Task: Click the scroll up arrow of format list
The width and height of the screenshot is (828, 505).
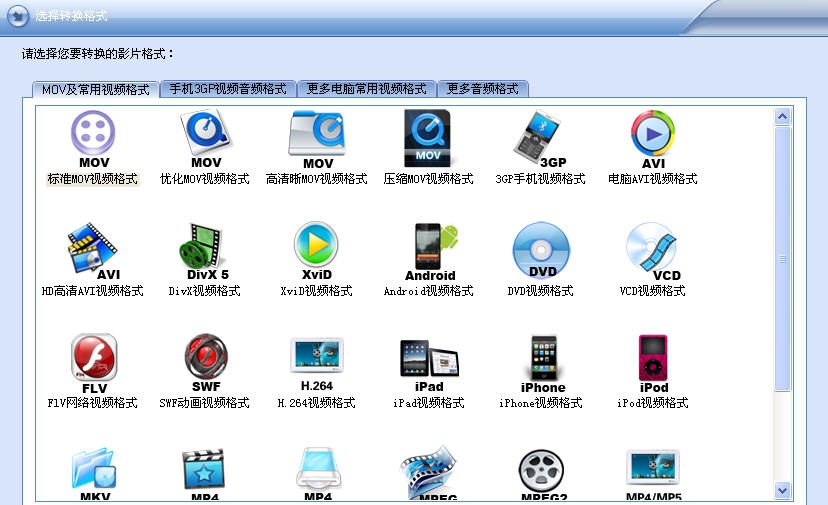Action: pos(783,116)
